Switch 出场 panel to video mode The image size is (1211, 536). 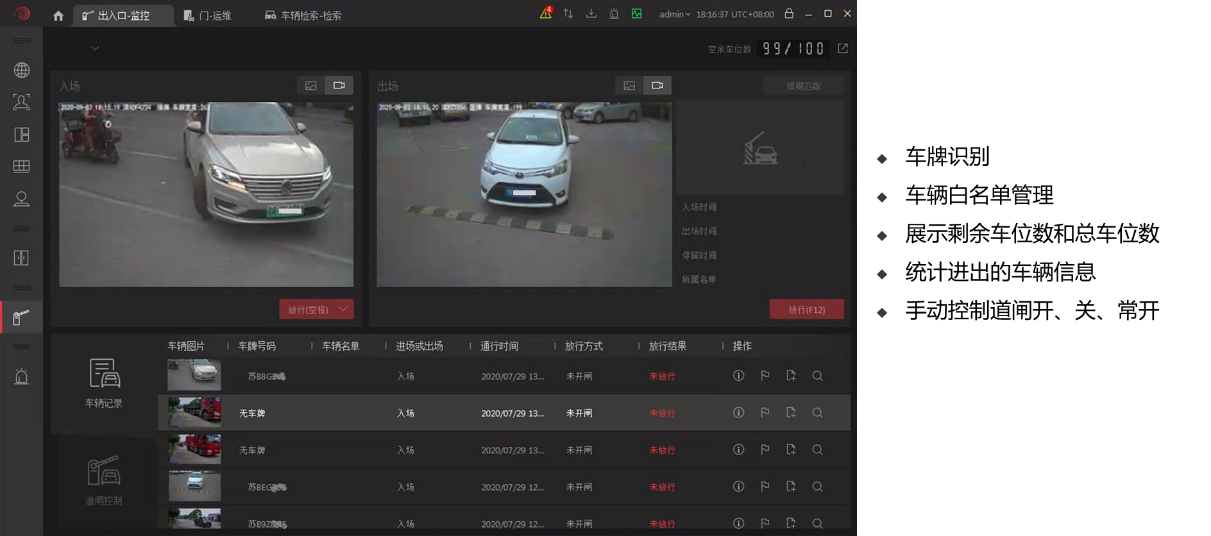click(657, 86)
